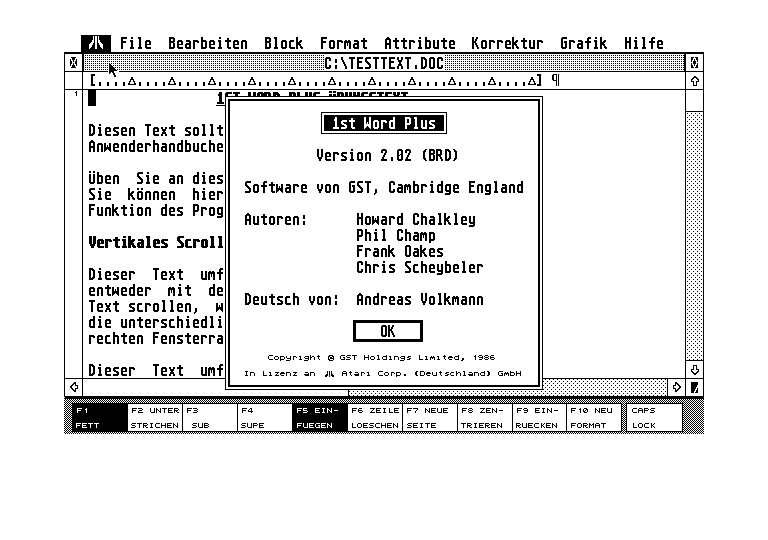Screen dimensions: 768x540
Task: Click F8 ZENTRIEREN key
Action: point(484,417)
